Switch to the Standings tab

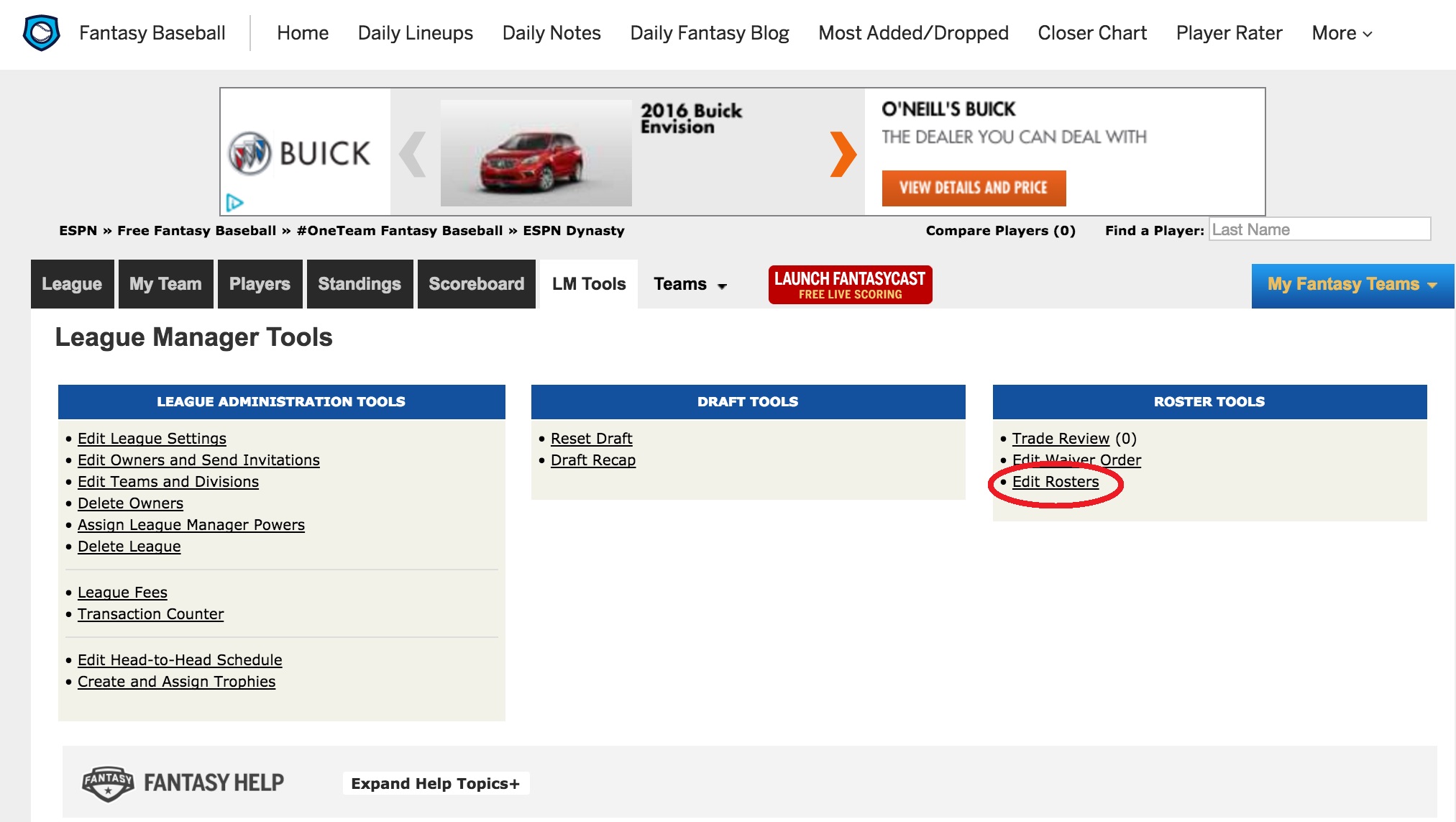click(x=360, y=284)
